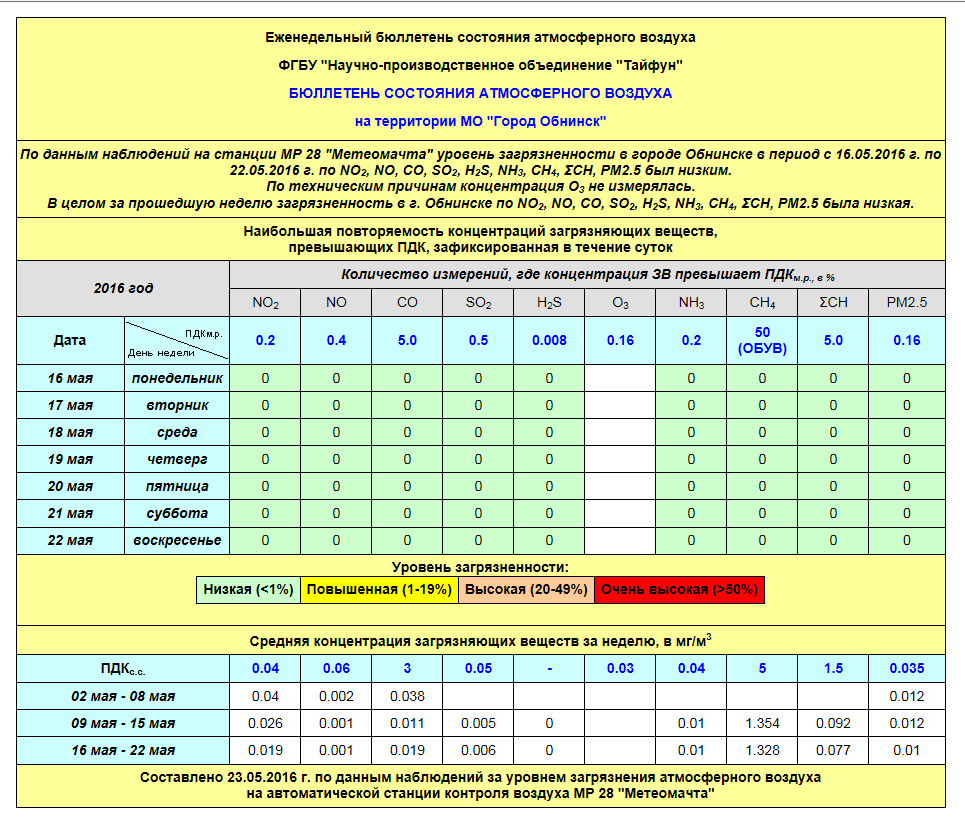Click the blue bulletin title "БЮЛЛЕТЕНЬ СОСТОЯНИЯ АТМОСФЕРНОГО ВОЗДУХА"
Image resolution: width=965 pixels, height=831 pixels.
click(x=480, y=93)
